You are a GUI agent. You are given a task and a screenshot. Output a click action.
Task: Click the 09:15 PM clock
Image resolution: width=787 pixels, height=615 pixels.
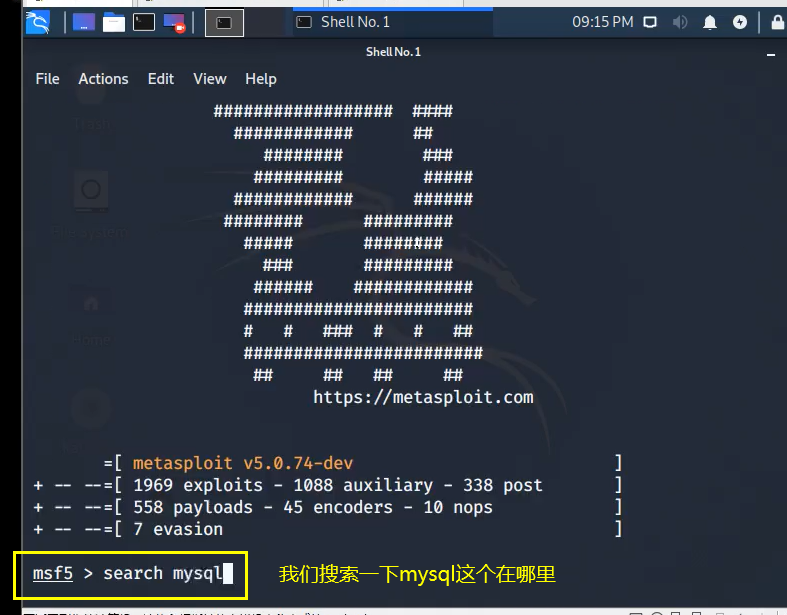pos(603,22)
